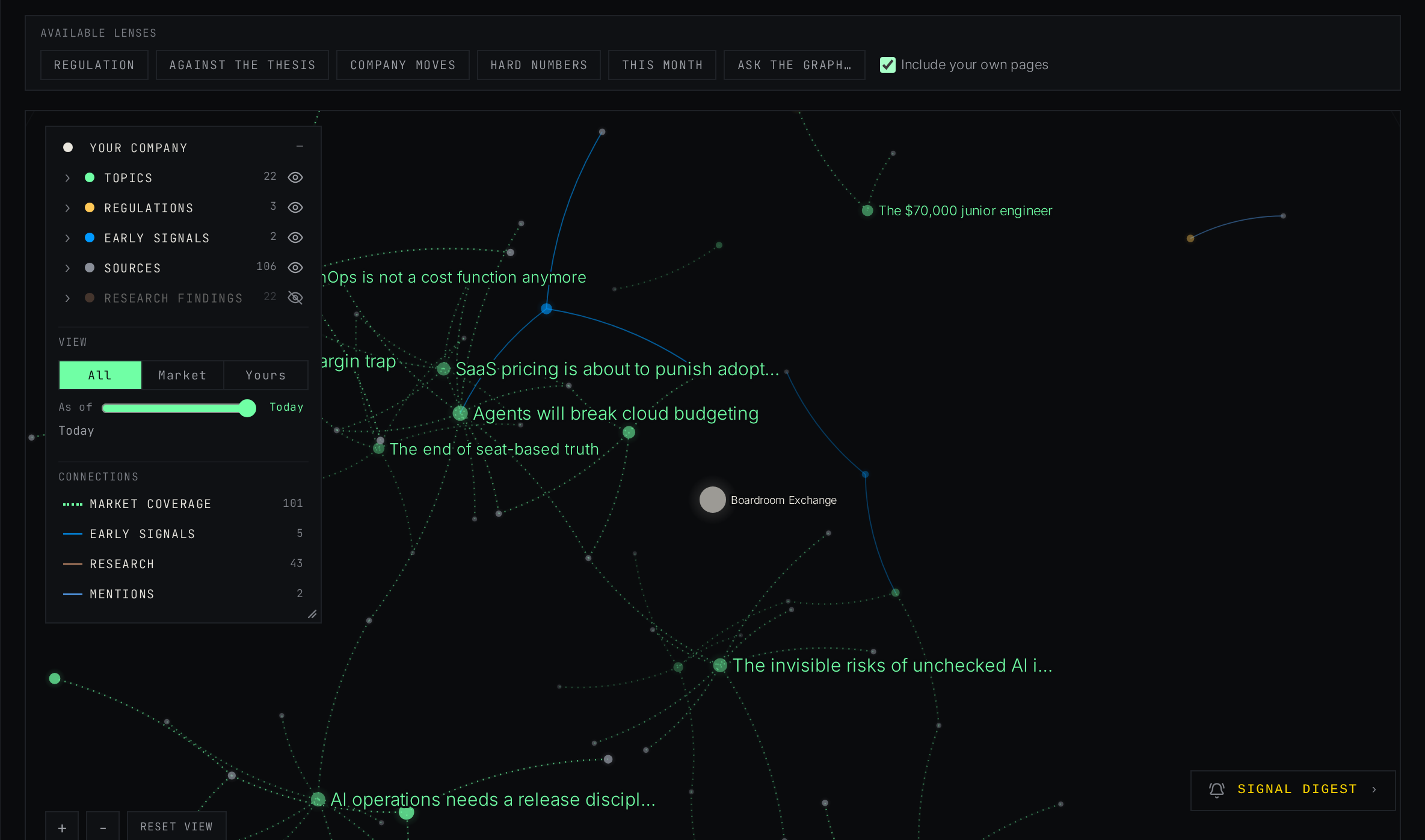The height and width of the screenshot is (840, 1425).
Task: Select Agents will break cloud budgeting node
Action: (460, 413)
